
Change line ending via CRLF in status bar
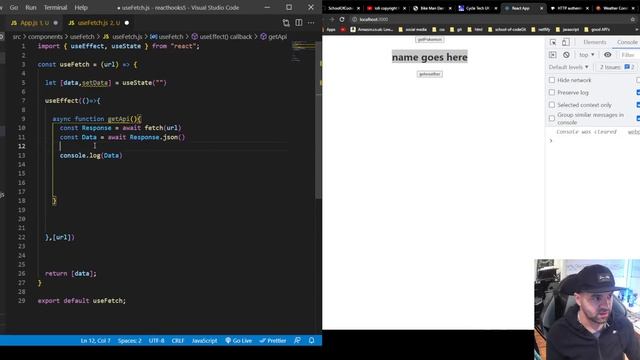pyautogui.click(x=178, y=340)
